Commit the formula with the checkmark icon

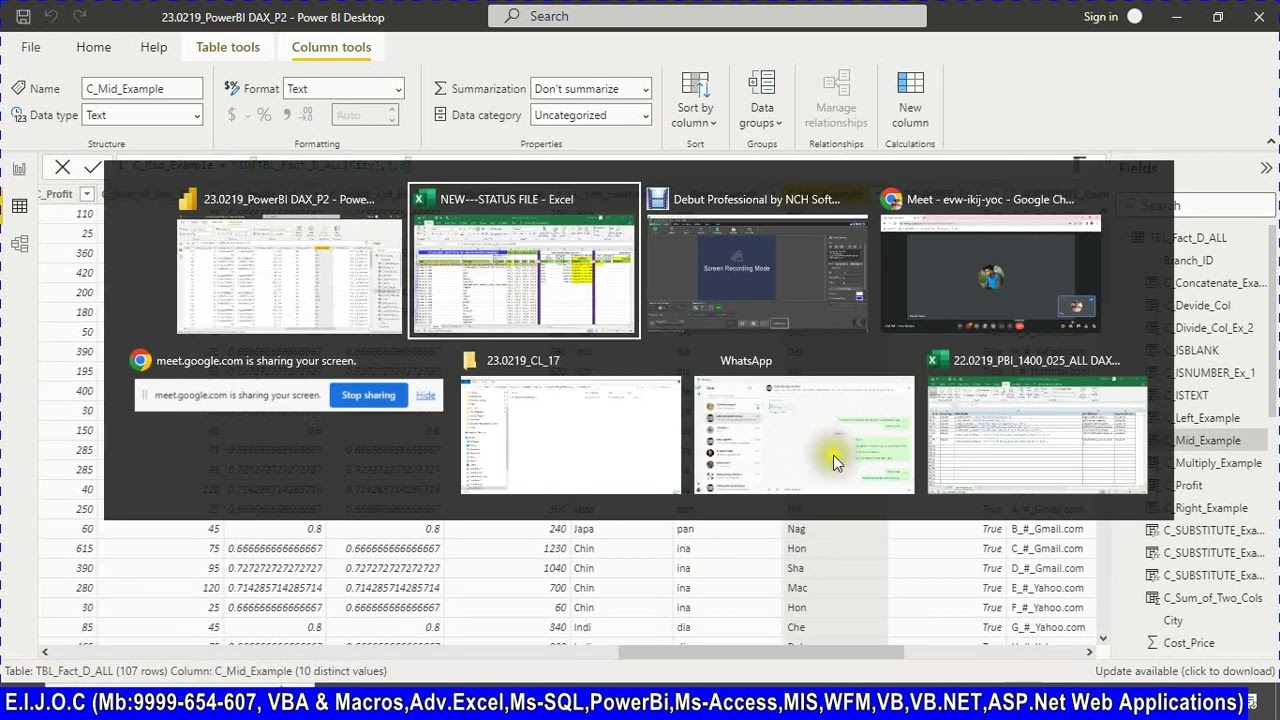coord(92,167)
